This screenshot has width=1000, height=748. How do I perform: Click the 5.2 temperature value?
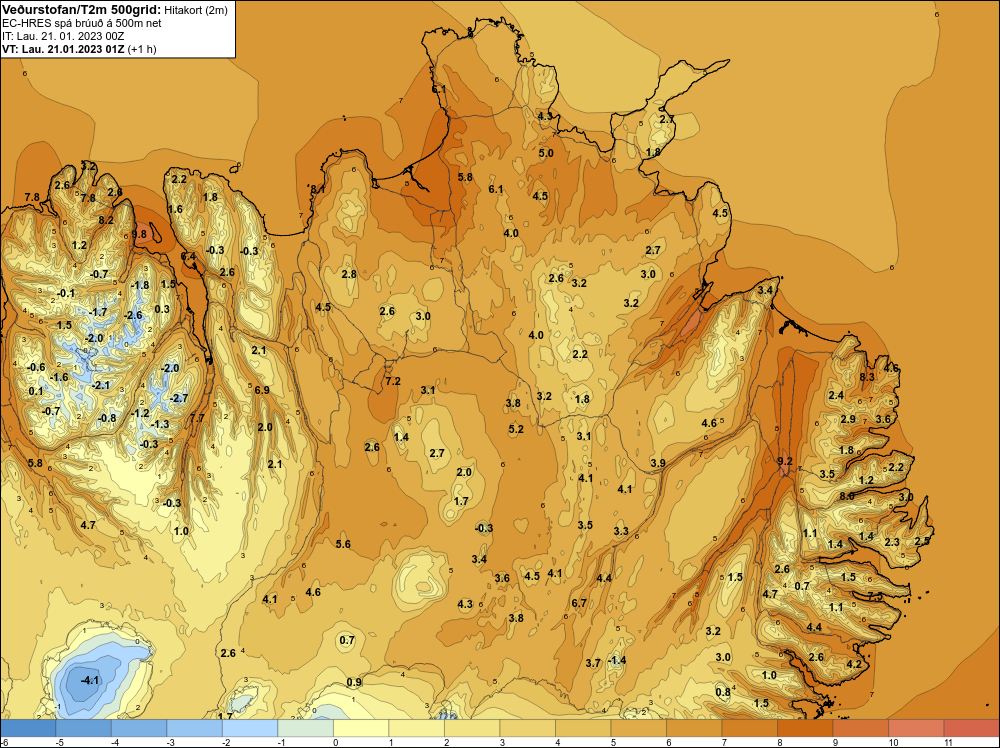(516, 429)
